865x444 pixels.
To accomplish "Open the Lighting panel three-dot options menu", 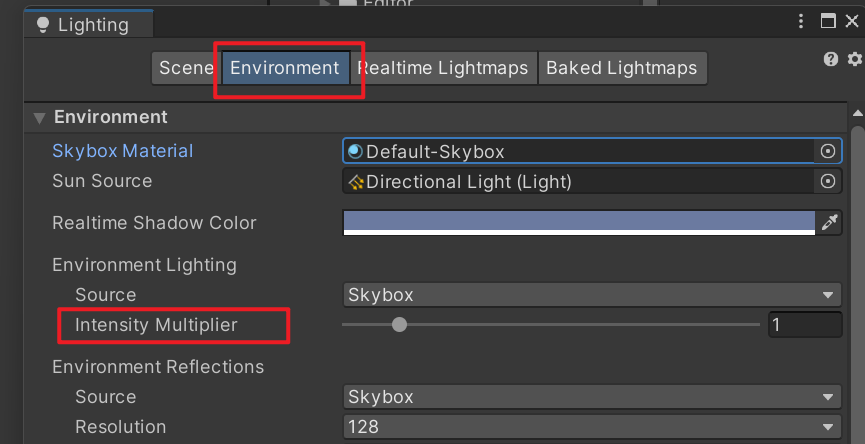I will 800,22.
